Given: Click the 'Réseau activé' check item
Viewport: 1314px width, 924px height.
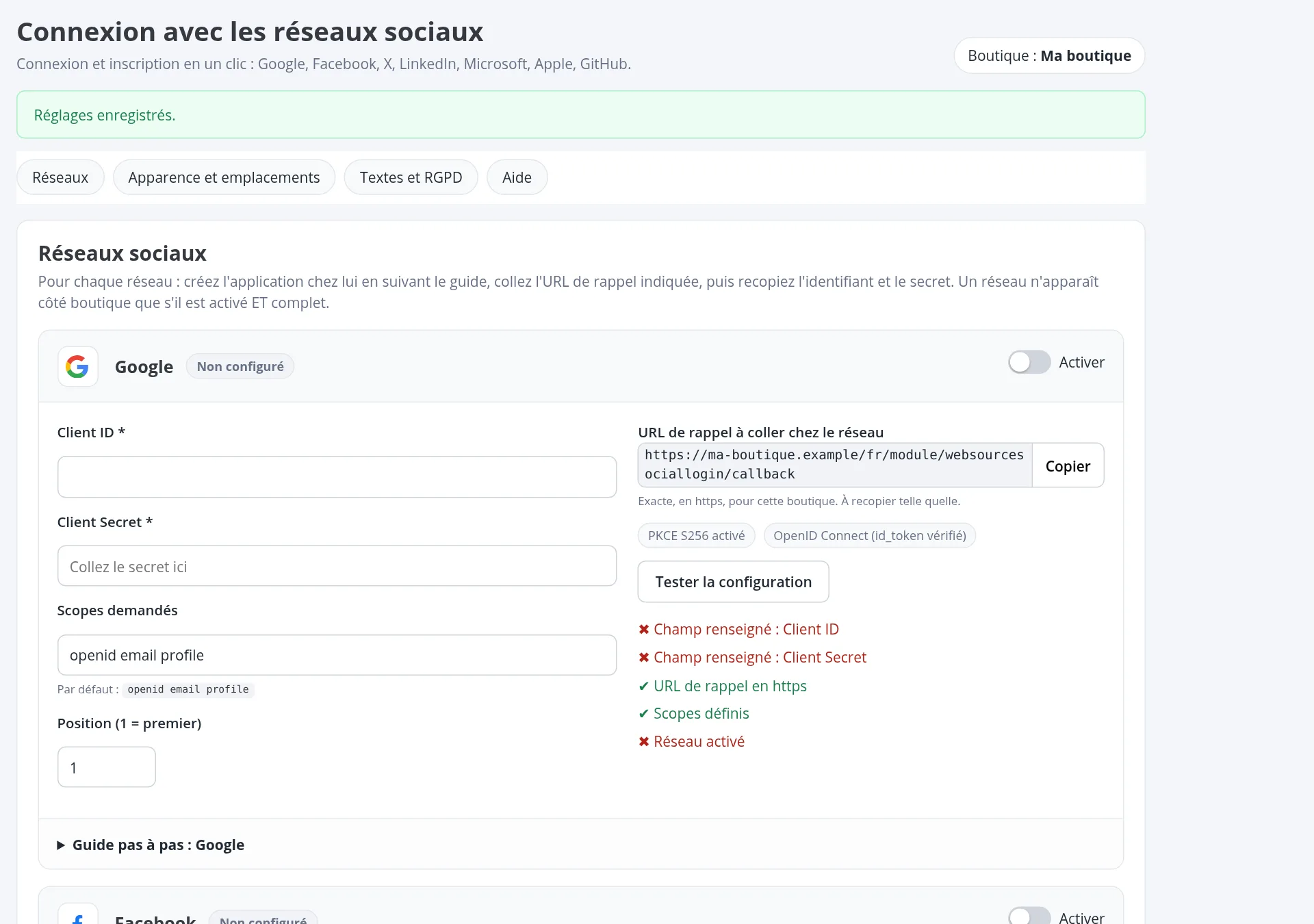Looking at the screenshot, I should (x=691, y=741).
